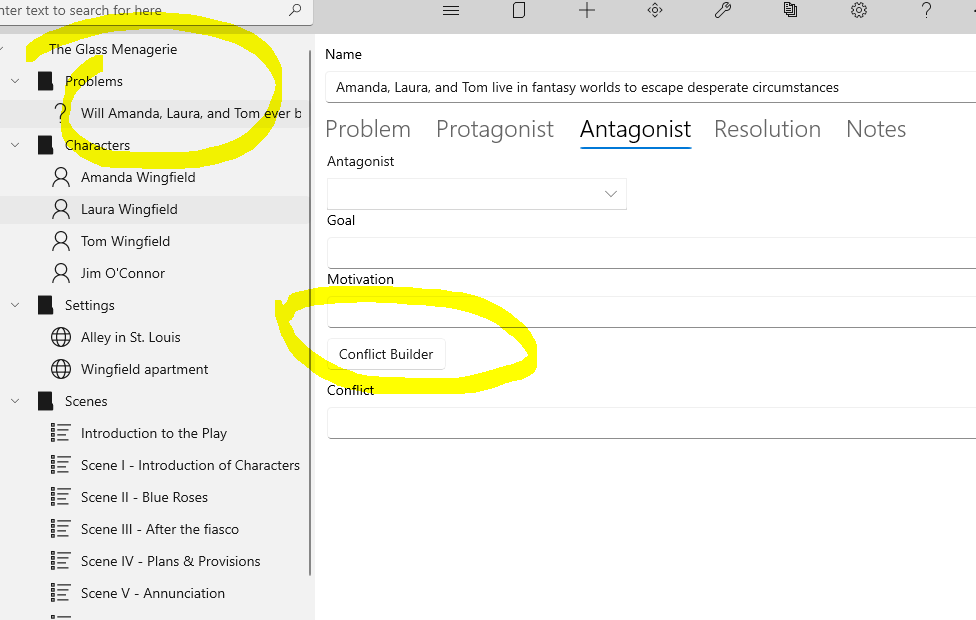Click the globe icon beside Wingfield apartment
The height and width of the screenshot is (620, 976).
click(x=60, y=369)
